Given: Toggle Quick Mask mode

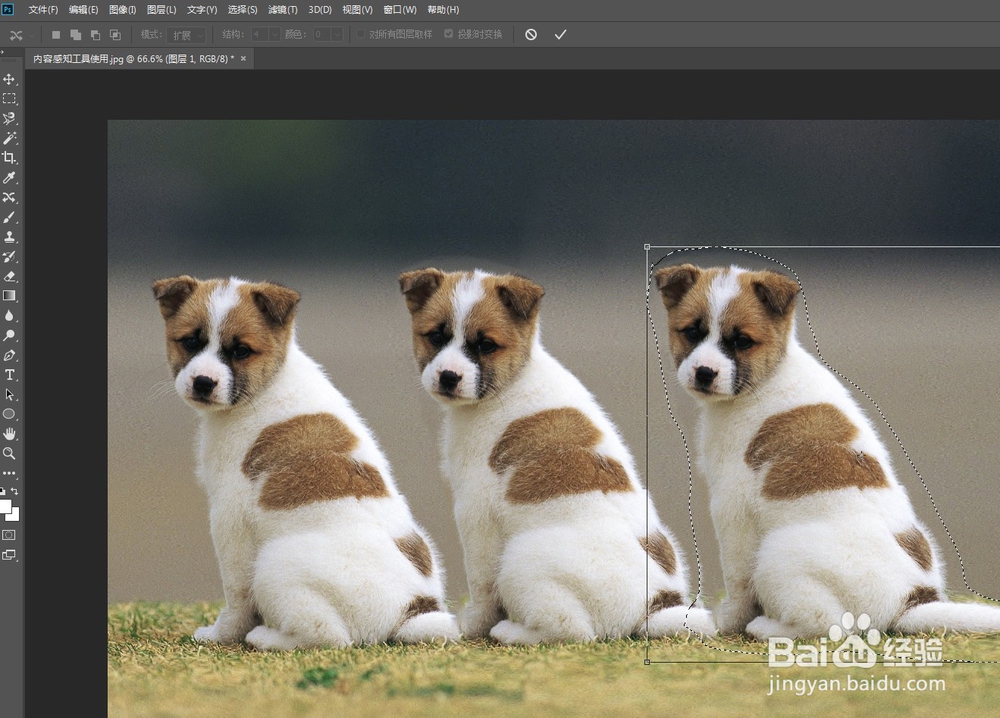Looking at the screenshot, I should coord(9,535).
